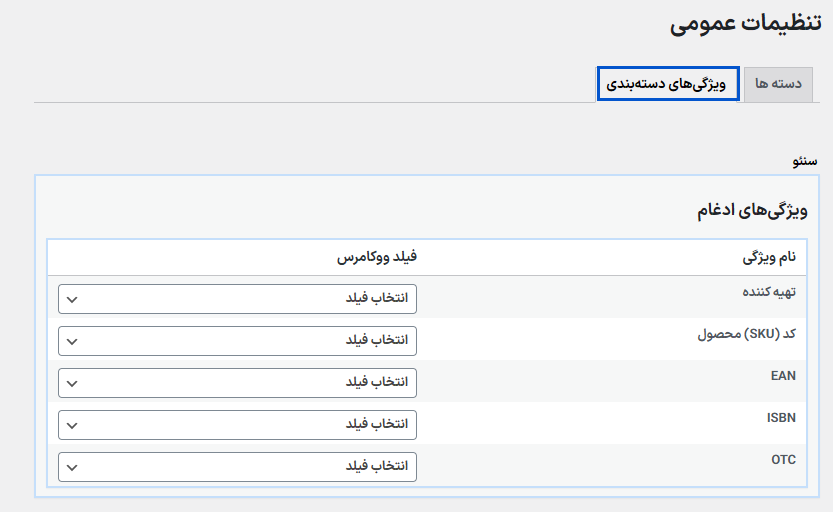The image size is (833, 512).
Task: Click the ویژگی‌های ادغام section heading
Action: coord(752,210)
